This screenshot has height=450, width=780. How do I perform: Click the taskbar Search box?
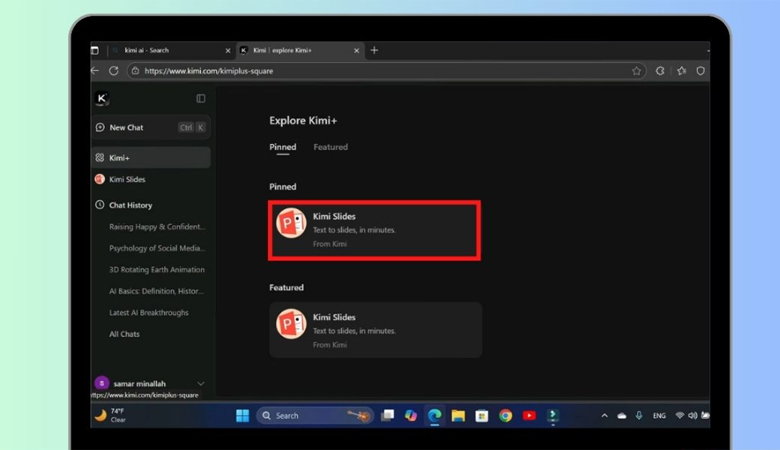(315, 416)
